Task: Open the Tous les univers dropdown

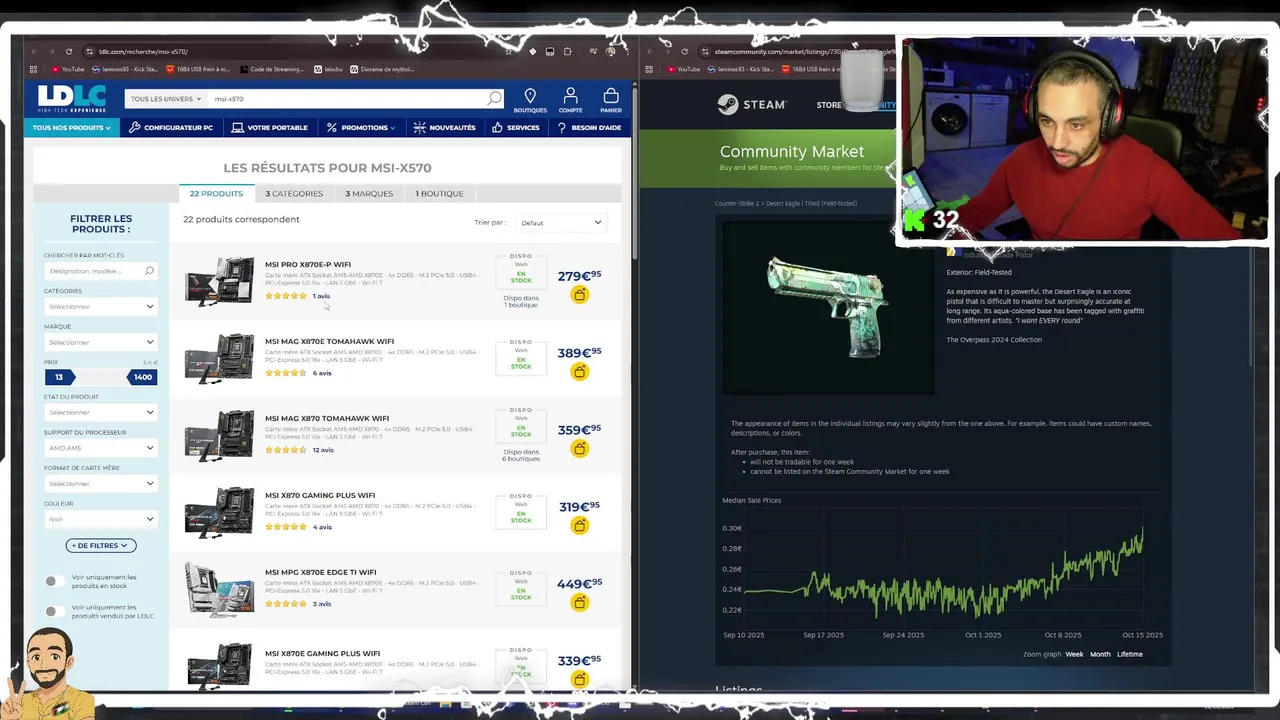Action: [166, 99]
